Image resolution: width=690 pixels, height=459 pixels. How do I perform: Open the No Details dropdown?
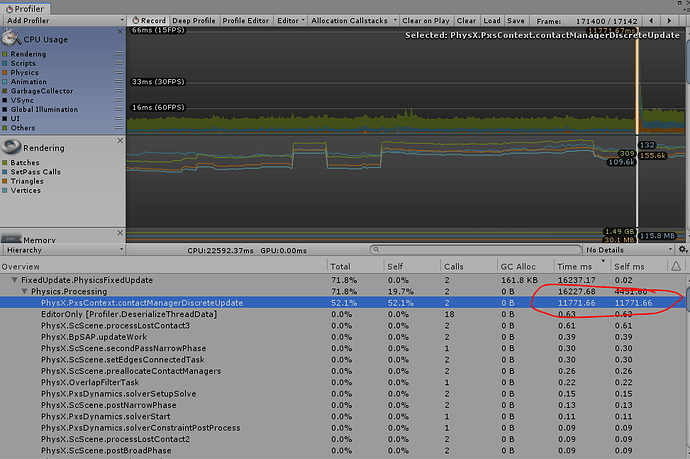click(630, 250)
